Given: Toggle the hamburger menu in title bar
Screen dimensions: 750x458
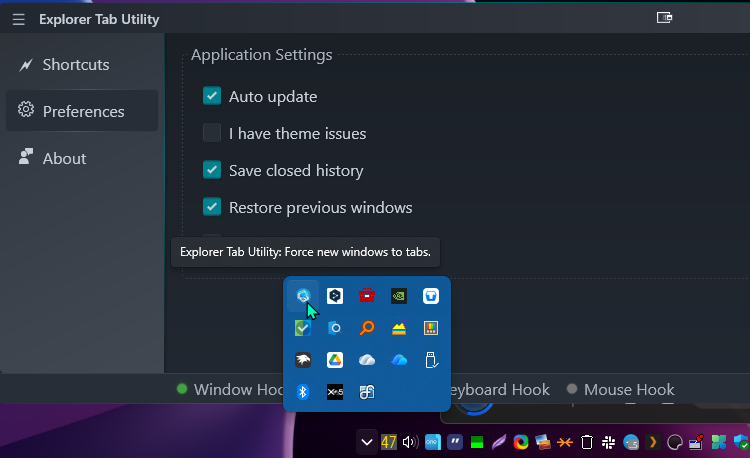Looking at the screenshot, I should [x=18, y=19].
